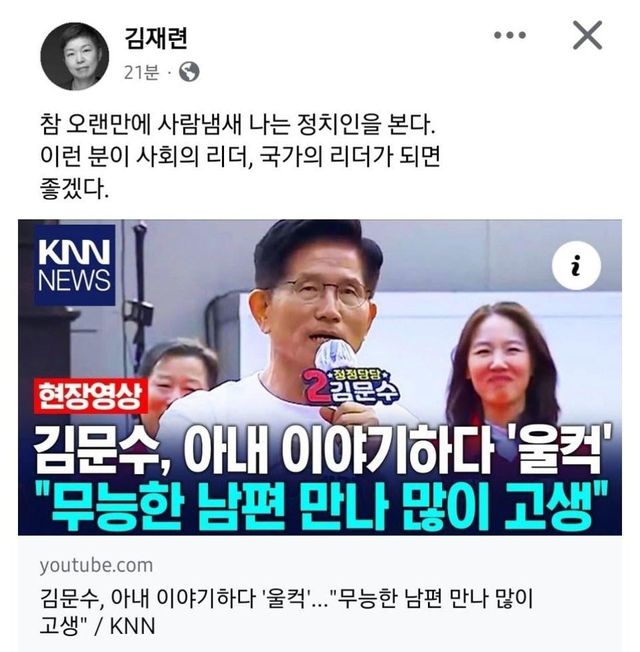
Task: Open the three-dot post options menu
Action: coord(509,35)
